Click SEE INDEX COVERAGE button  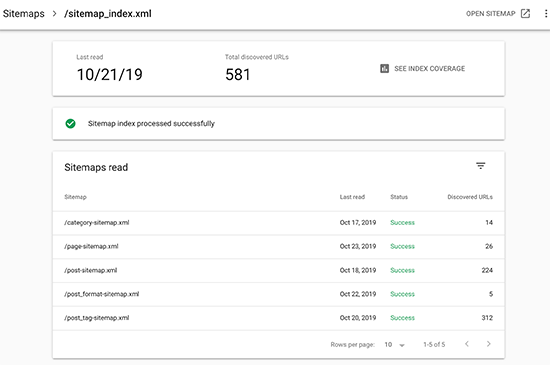[423, 68]
